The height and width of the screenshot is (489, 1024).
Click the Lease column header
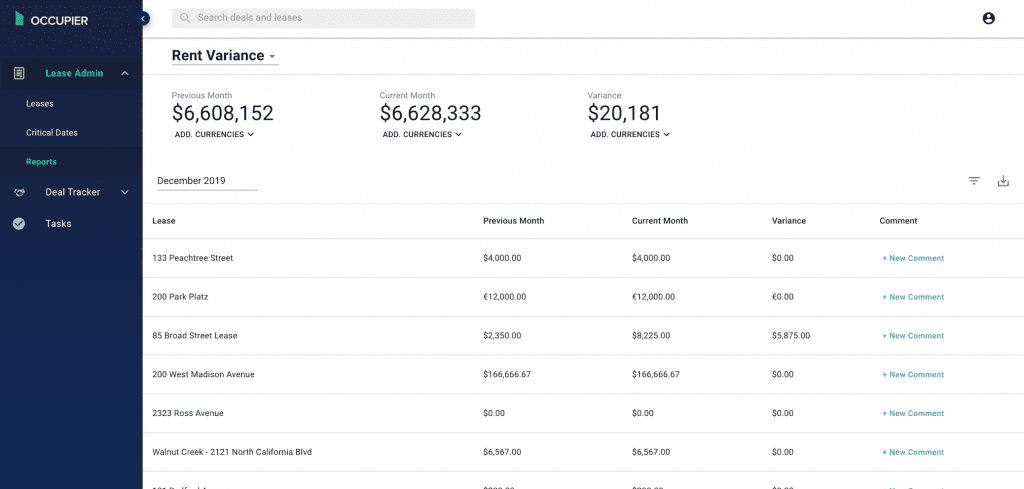point(164,221)
